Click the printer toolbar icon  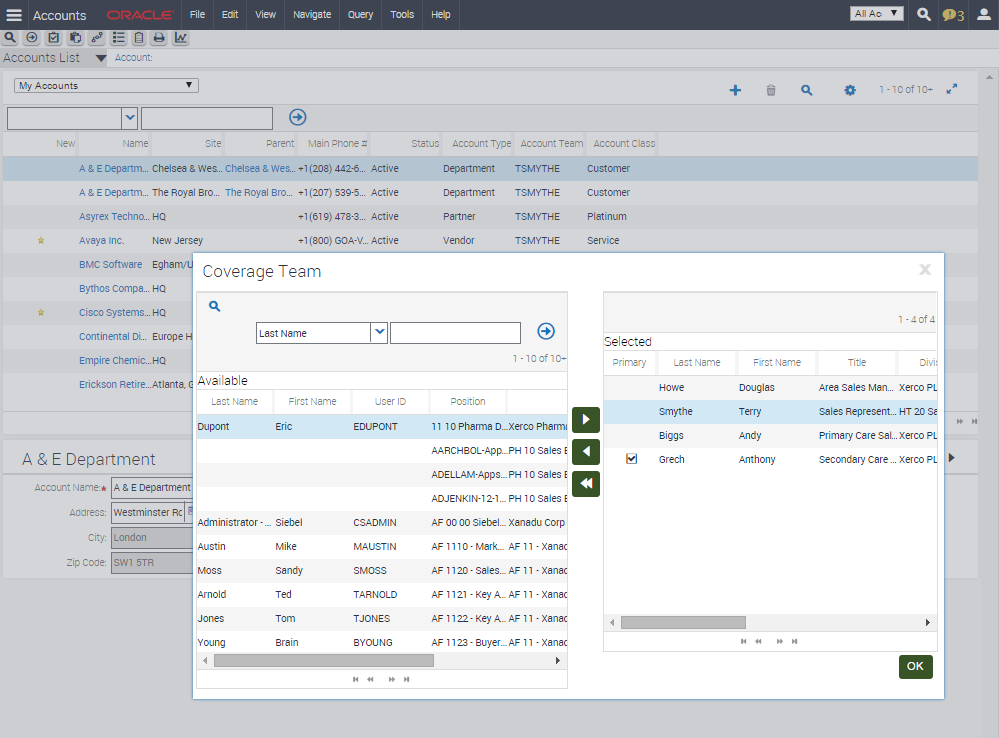coord(159,38)
